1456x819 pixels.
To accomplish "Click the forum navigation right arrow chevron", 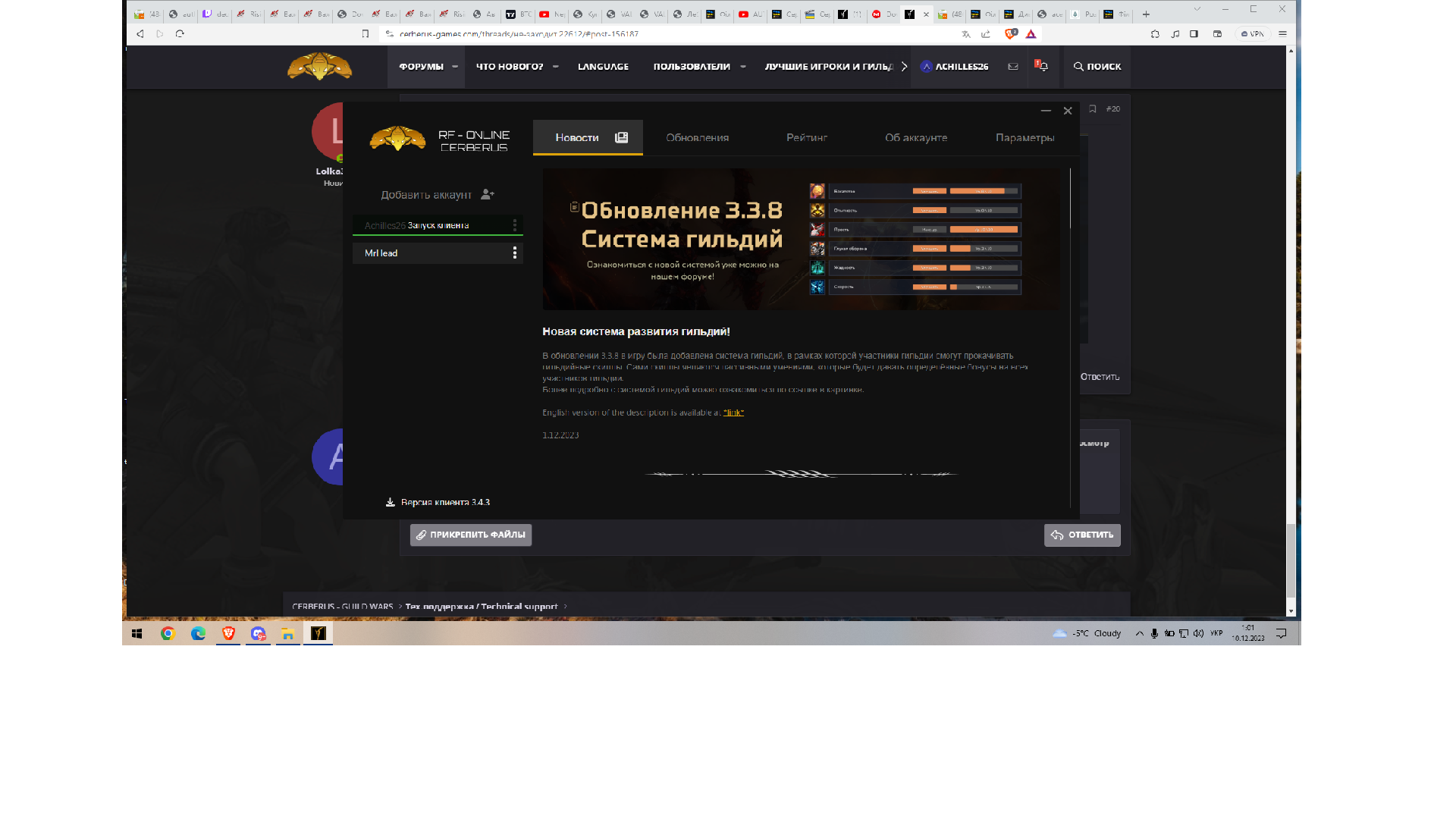I will [x=904, y=67].
